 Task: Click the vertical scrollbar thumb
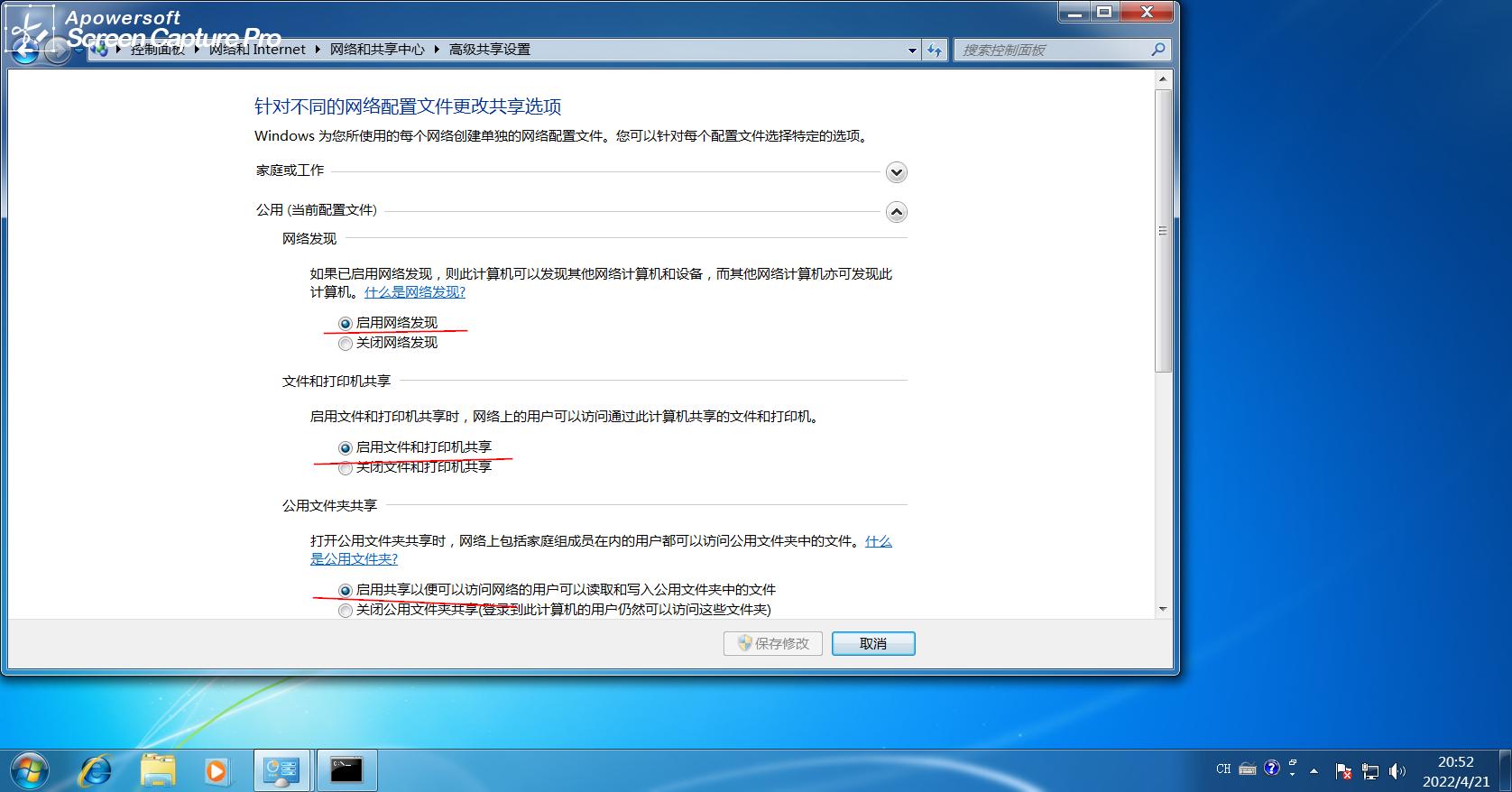1163,230
